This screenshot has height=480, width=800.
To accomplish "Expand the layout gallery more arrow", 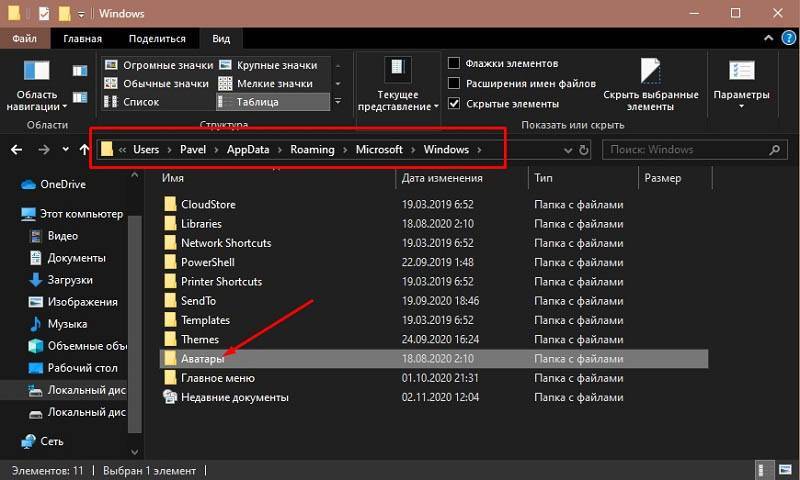I will pos(338,102).
